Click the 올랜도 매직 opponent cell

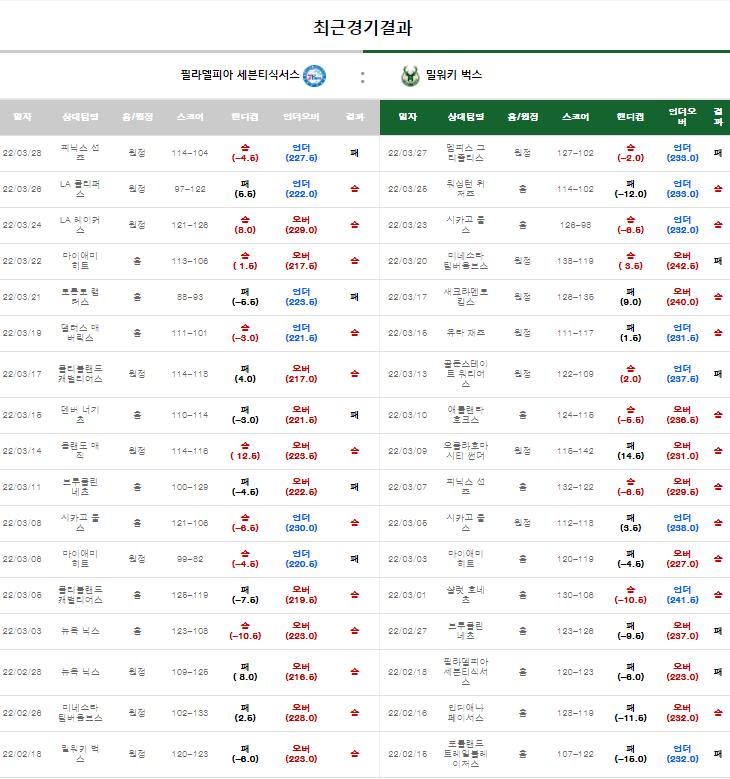pos(80,451)
